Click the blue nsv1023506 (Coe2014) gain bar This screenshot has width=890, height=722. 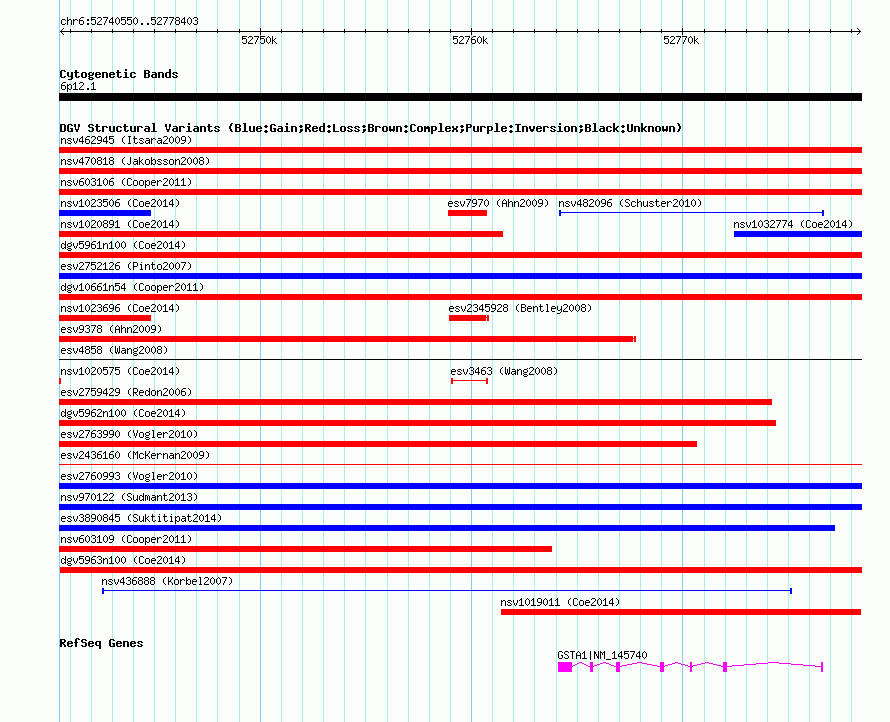(105, 213)
